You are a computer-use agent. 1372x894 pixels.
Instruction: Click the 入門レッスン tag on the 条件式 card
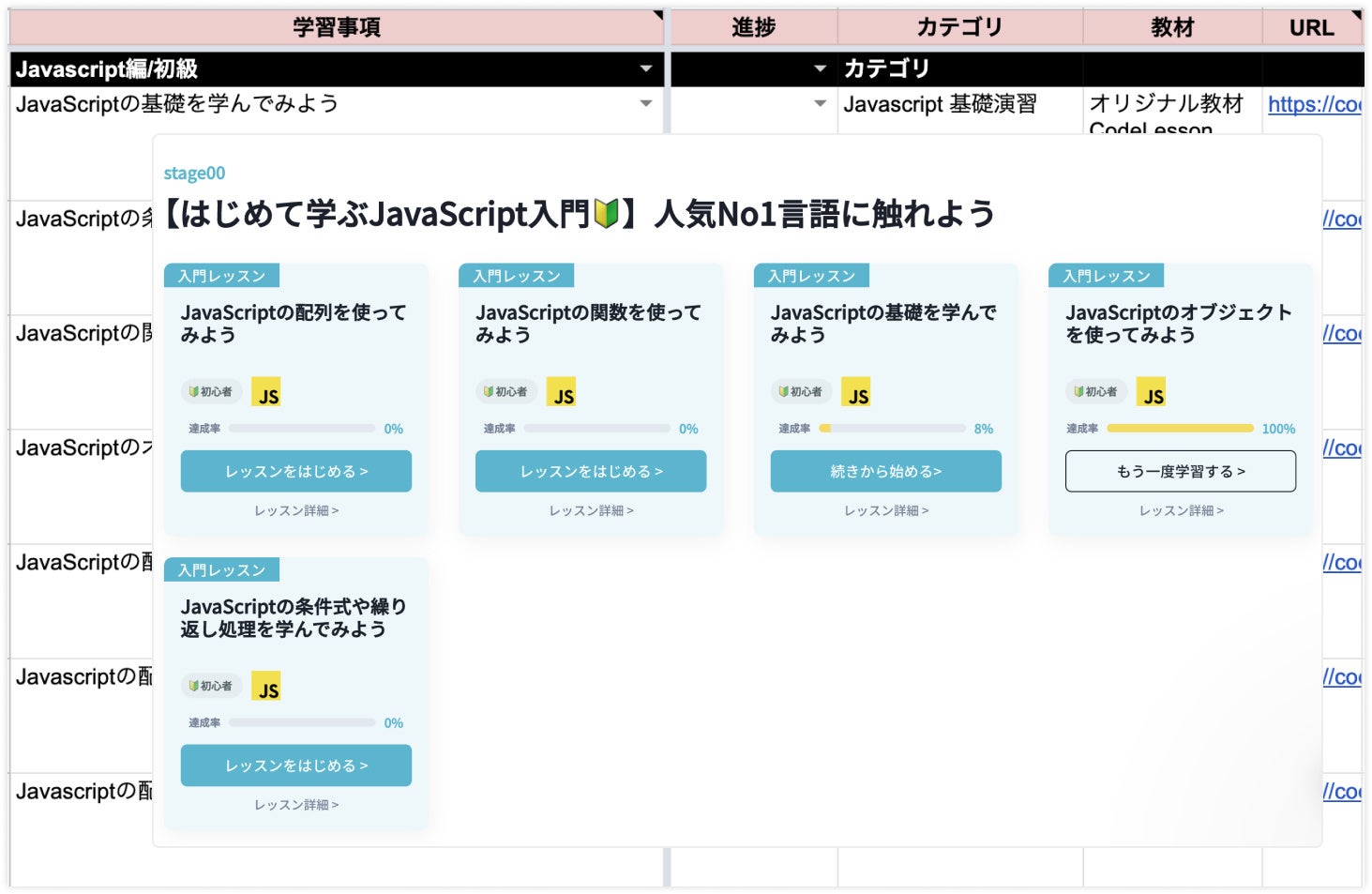(222, 570)
